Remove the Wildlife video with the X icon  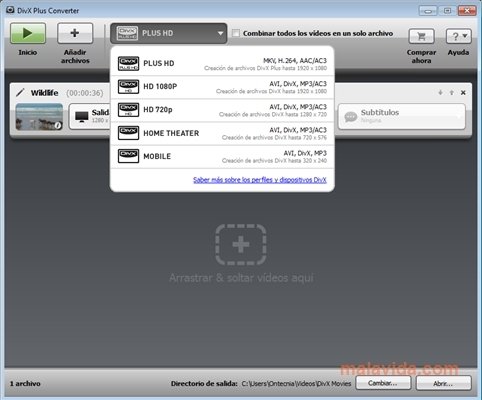click(463, 93)
